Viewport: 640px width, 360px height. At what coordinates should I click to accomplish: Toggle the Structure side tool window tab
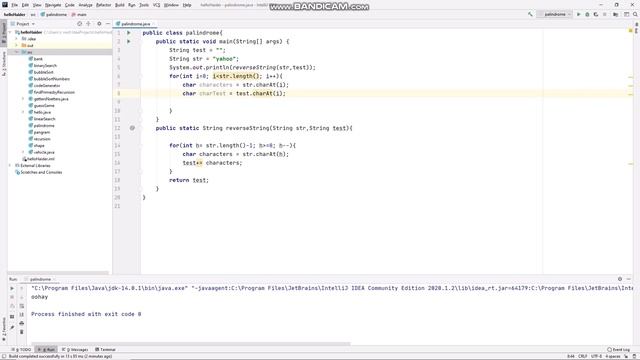pos(4,64)
